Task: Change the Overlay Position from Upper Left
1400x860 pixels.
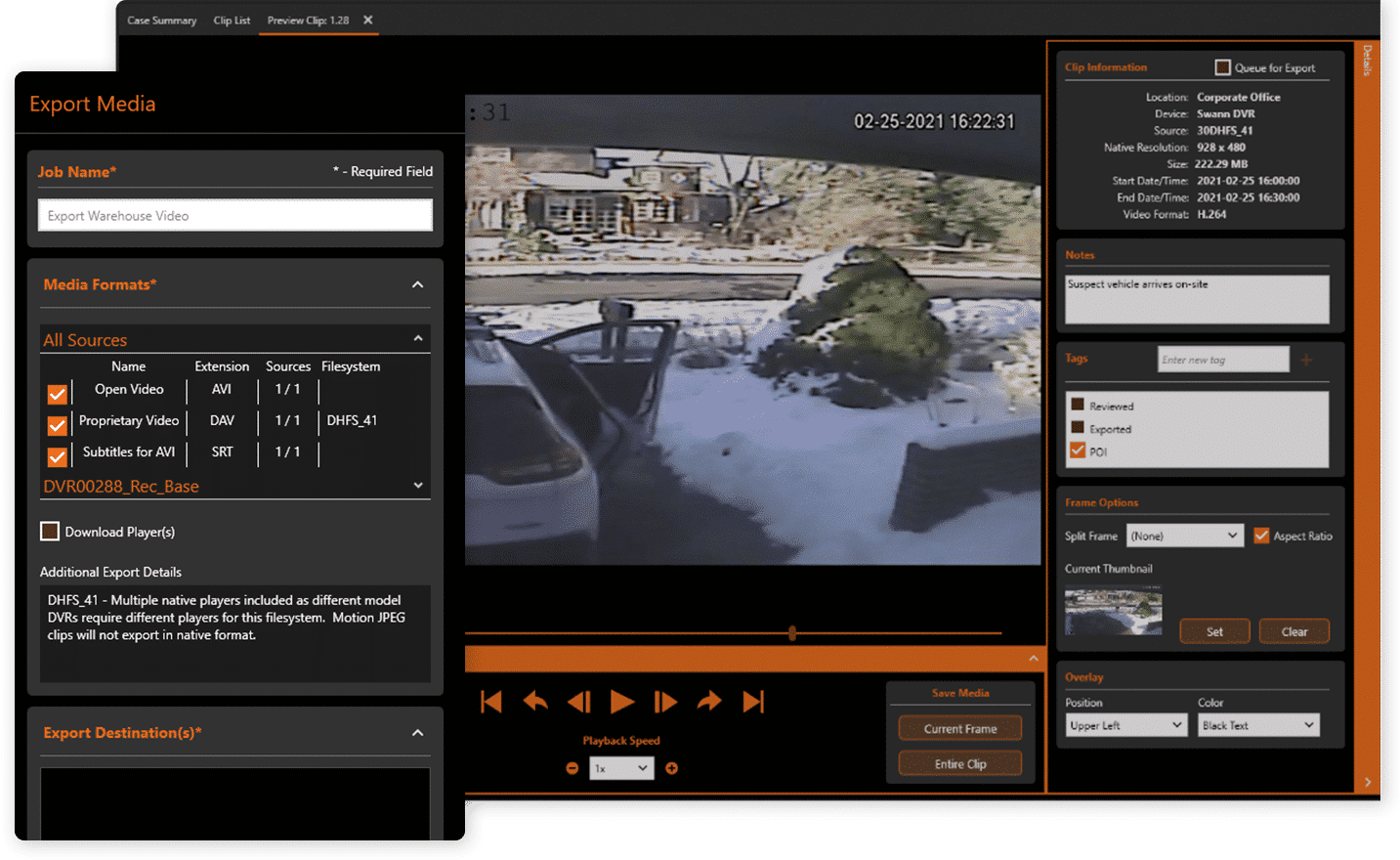Action: (x=1125, y=724)
